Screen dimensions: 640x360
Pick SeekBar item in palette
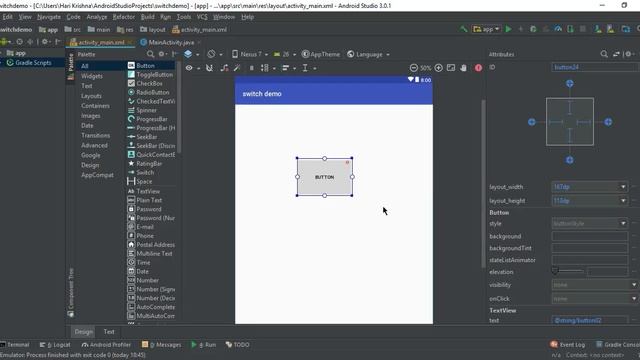(151, 137)
